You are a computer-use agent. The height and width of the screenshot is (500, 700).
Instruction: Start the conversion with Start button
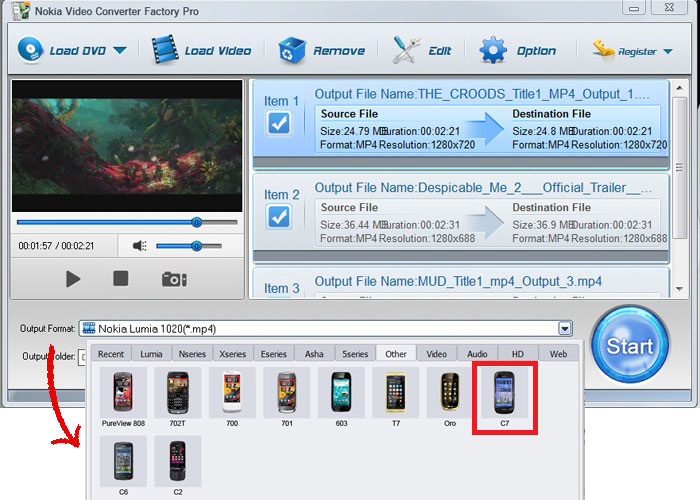(629, 345)
